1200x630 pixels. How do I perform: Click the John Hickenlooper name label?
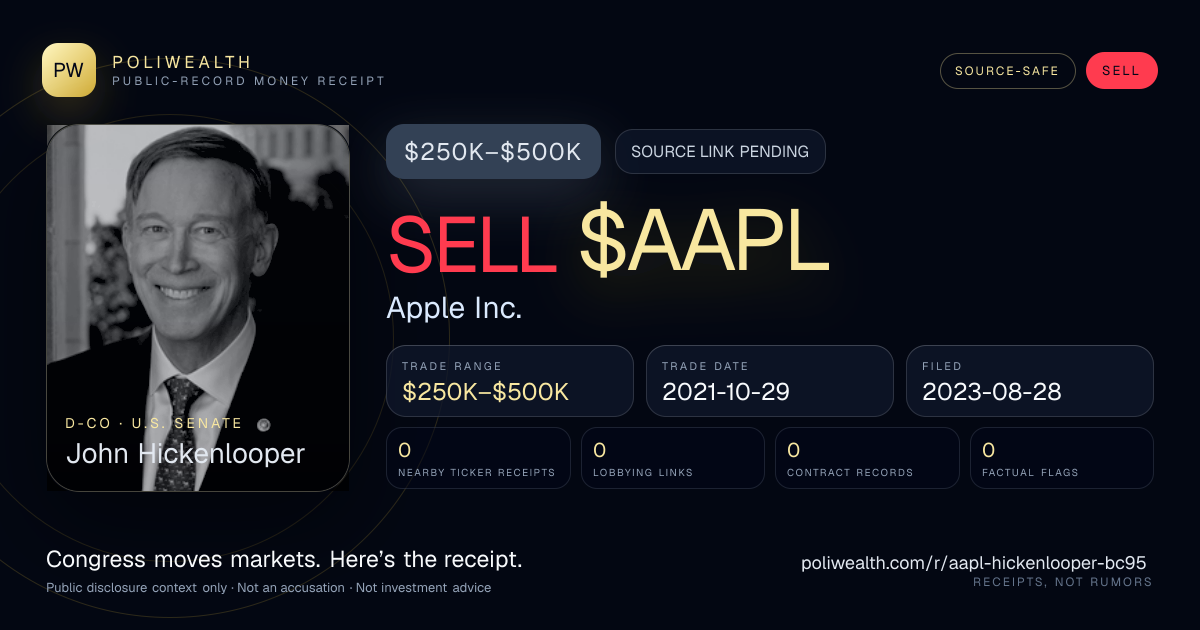click(185, 454)
